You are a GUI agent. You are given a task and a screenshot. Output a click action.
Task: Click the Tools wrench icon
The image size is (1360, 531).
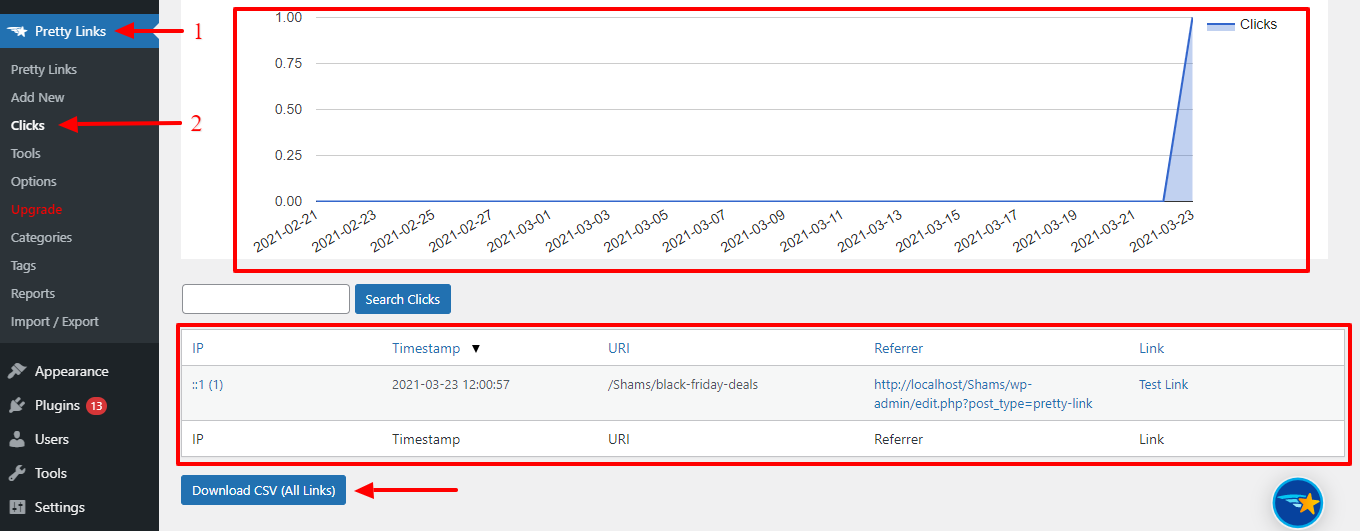click(16, 473)
